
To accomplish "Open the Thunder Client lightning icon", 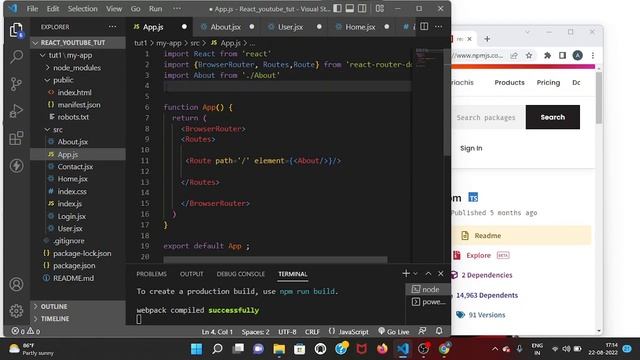I will (16, 166).
